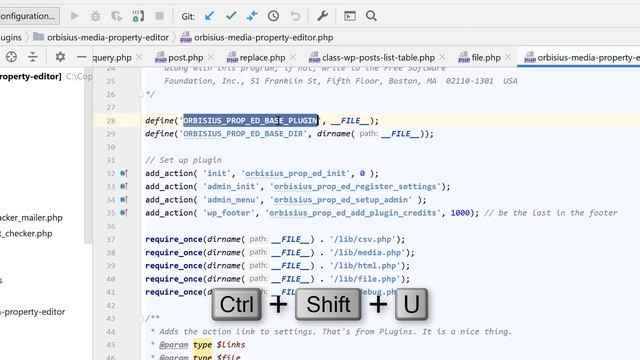Click gutter marker on line 32
Viewport: 640px width, 360px height.
click(x=124, y=173)
